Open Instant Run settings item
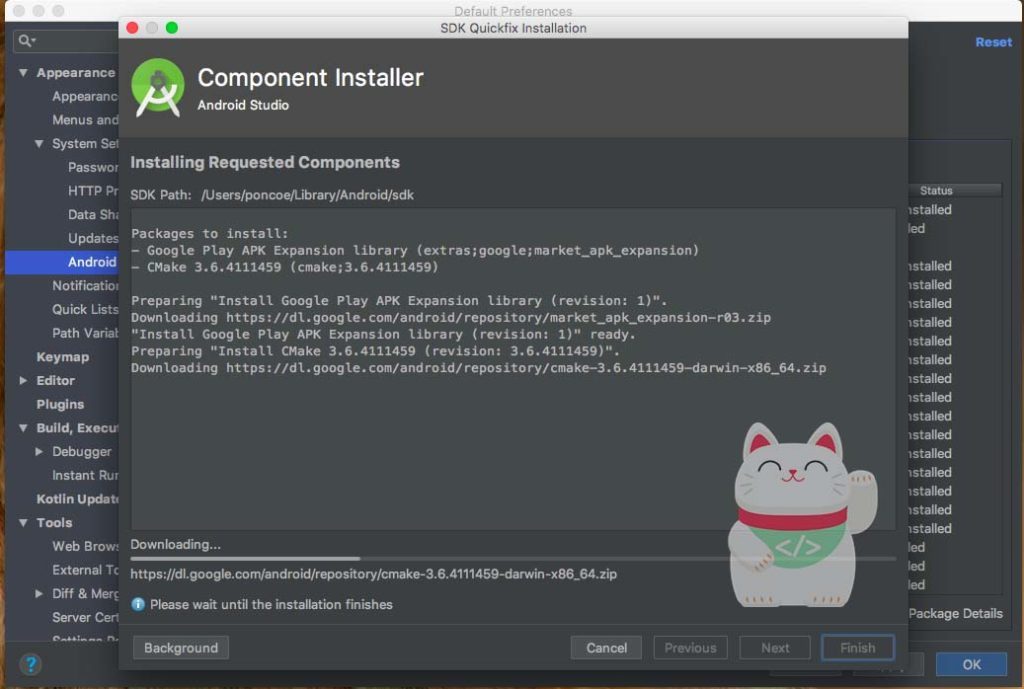1024x689 pixels. (86, 475)
